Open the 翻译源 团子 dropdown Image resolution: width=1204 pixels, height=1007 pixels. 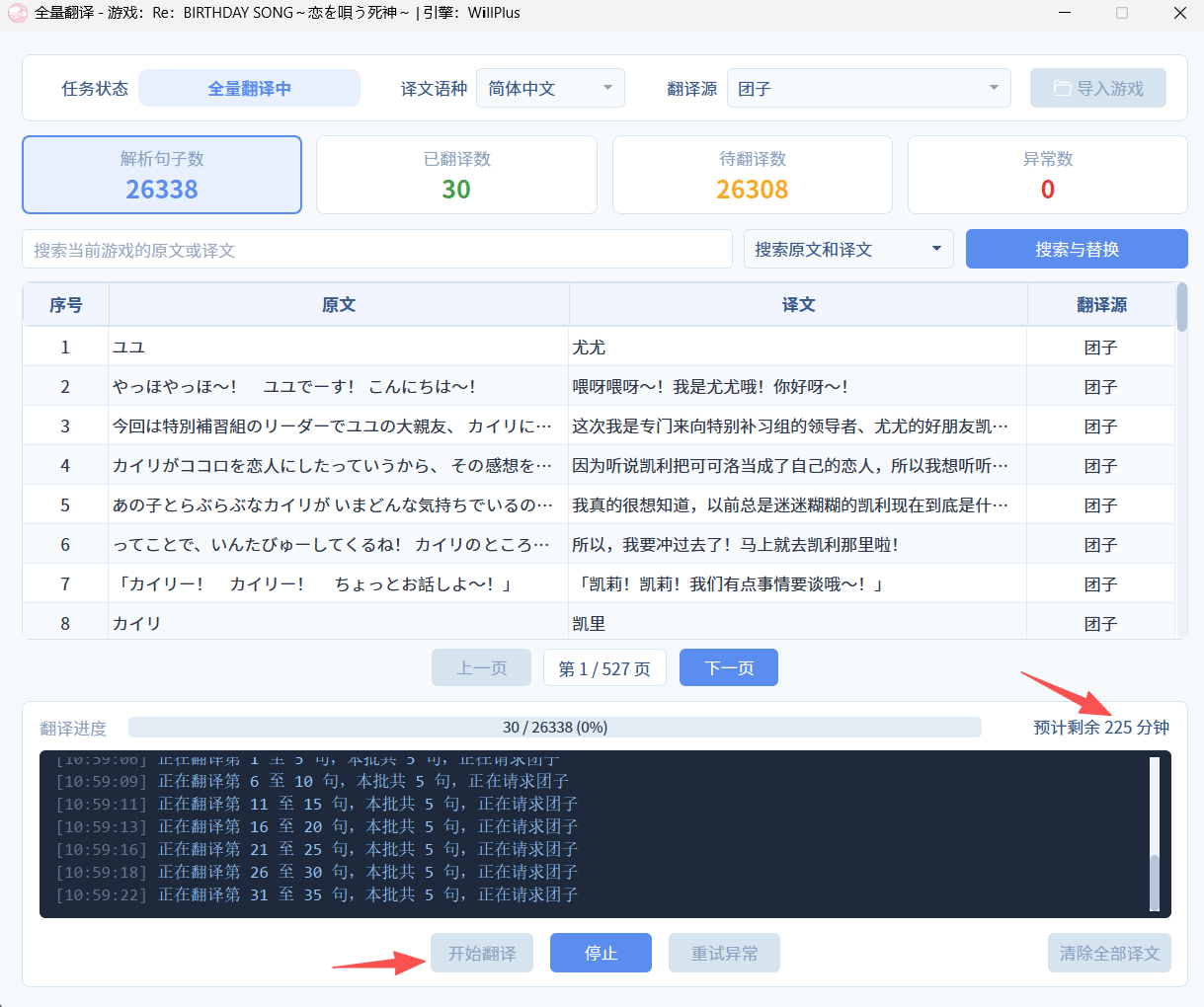coord(868,88)
